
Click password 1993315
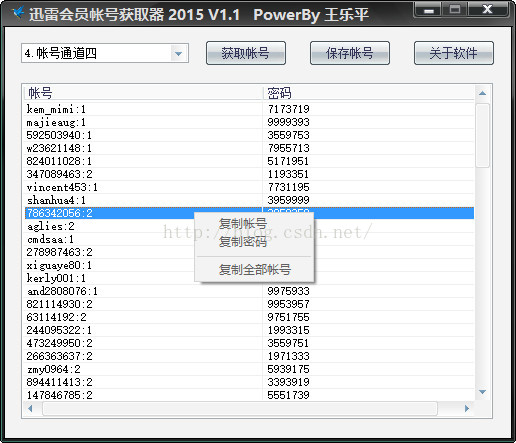click(x=288, y=330)
